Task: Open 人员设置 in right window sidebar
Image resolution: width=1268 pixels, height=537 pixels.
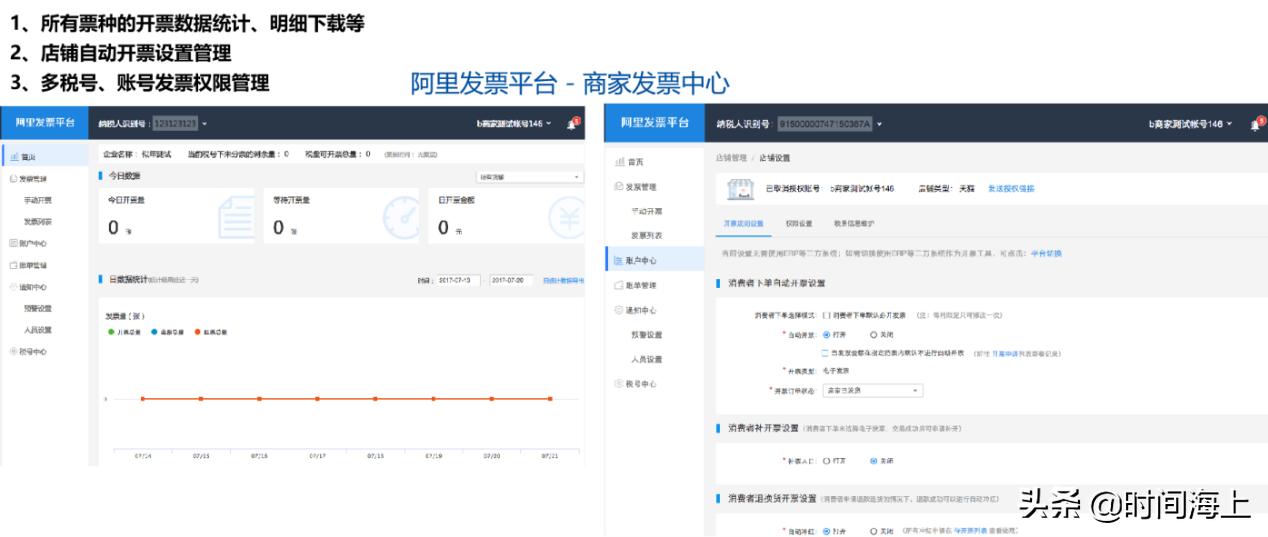Action: click(646, 359)
